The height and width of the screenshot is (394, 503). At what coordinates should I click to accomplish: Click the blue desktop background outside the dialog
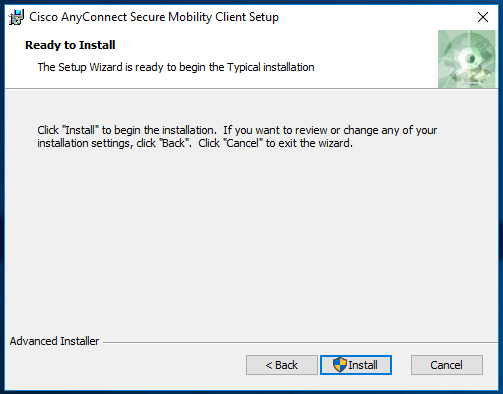pyautogui.click(x=501, y=200)
